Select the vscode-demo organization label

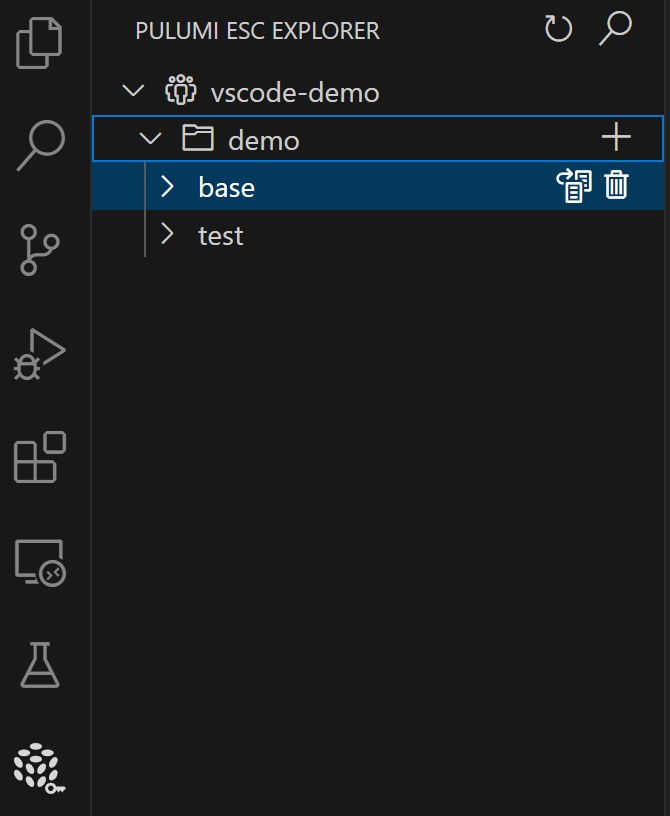coord(295,93)
